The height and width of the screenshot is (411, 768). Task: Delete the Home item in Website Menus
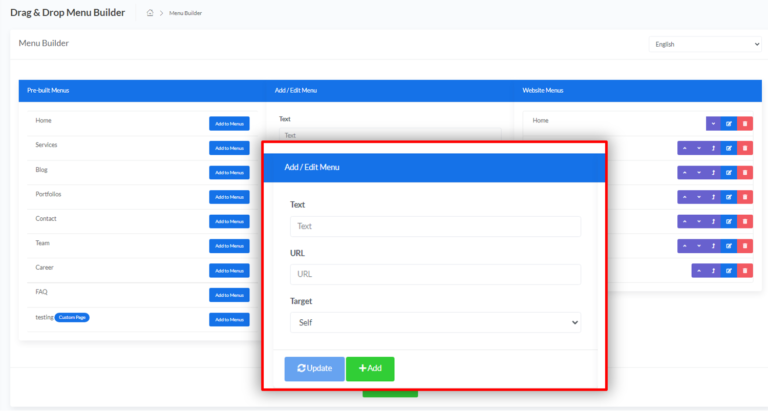point(745,123)
